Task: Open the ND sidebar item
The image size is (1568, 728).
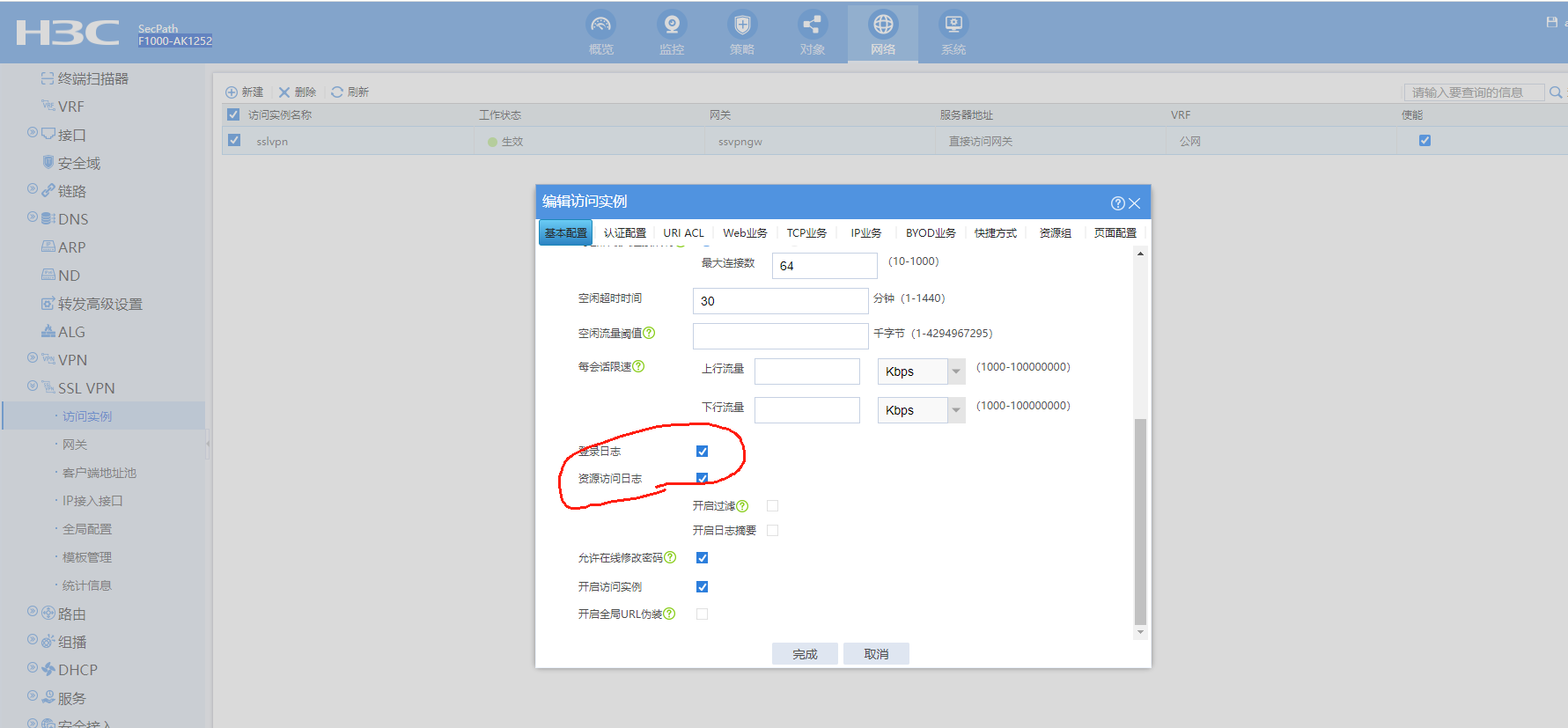Action: pos(61,276)
